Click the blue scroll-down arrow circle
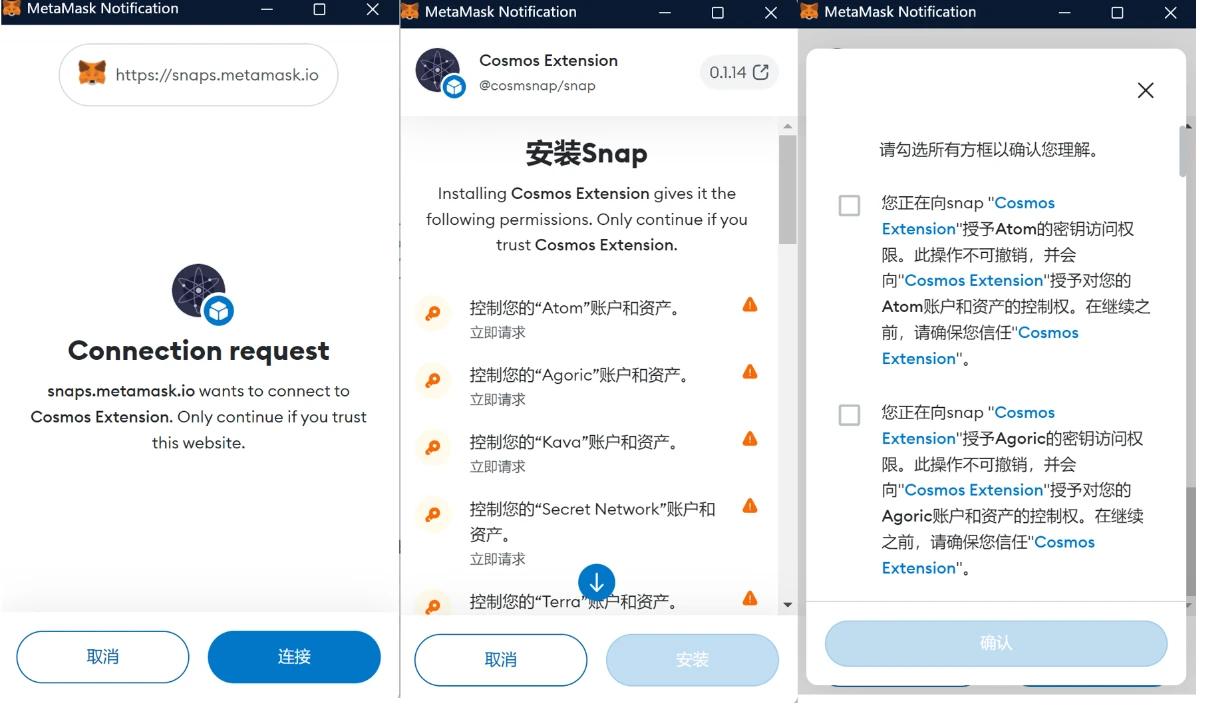The height and width of the screenshot is (707, 1209). click(597, 581)
